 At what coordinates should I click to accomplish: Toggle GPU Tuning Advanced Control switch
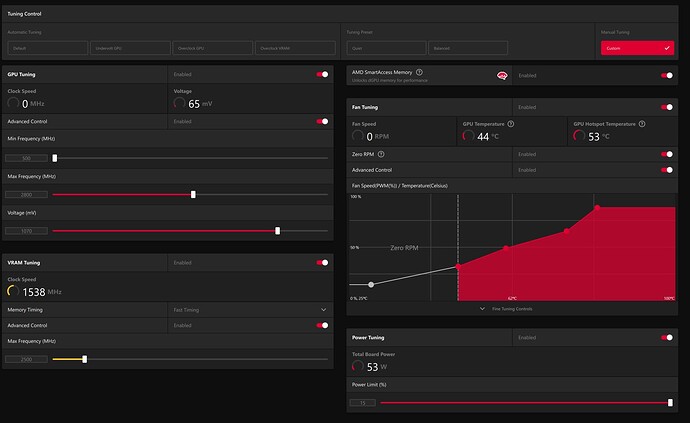(x=323, y=121)
